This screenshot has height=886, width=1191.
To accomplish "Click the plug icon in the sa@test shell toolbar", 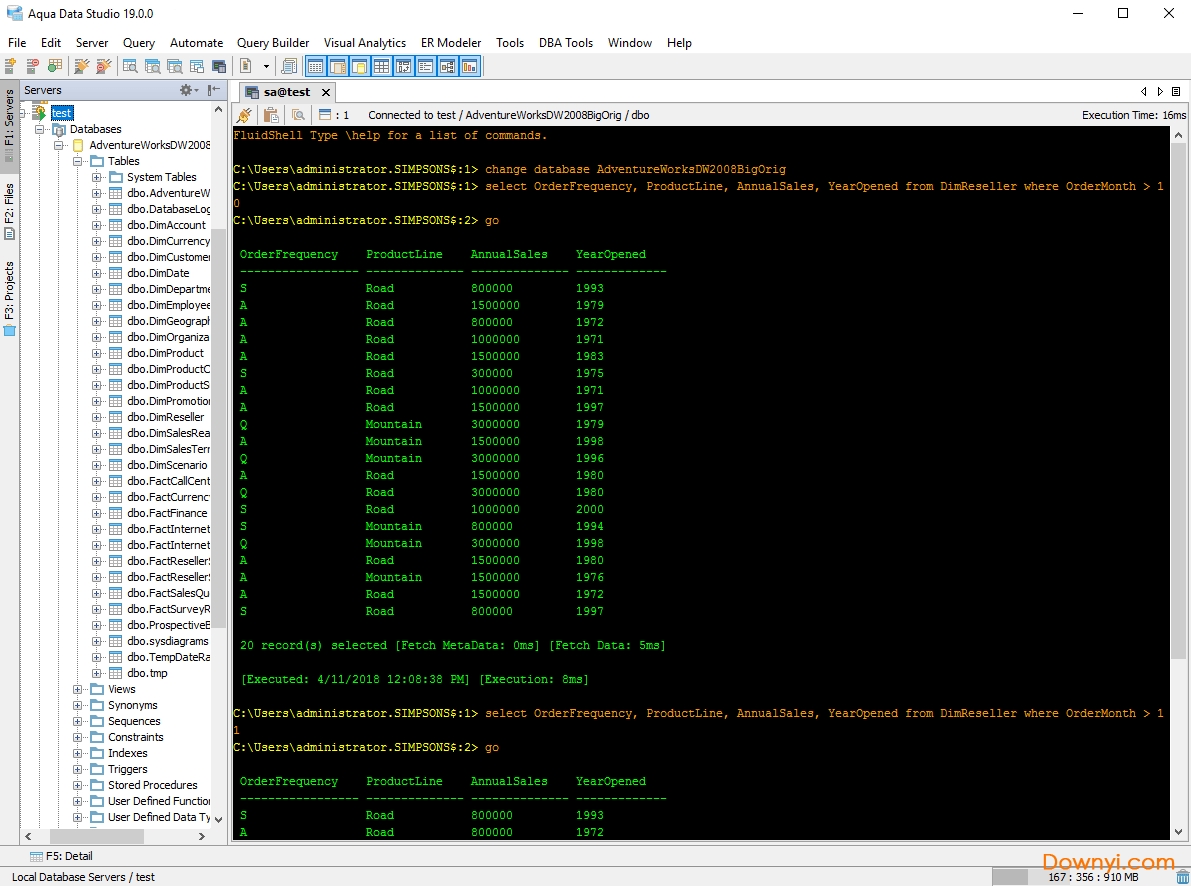I will pyautogui.click(x=244, y=115).
